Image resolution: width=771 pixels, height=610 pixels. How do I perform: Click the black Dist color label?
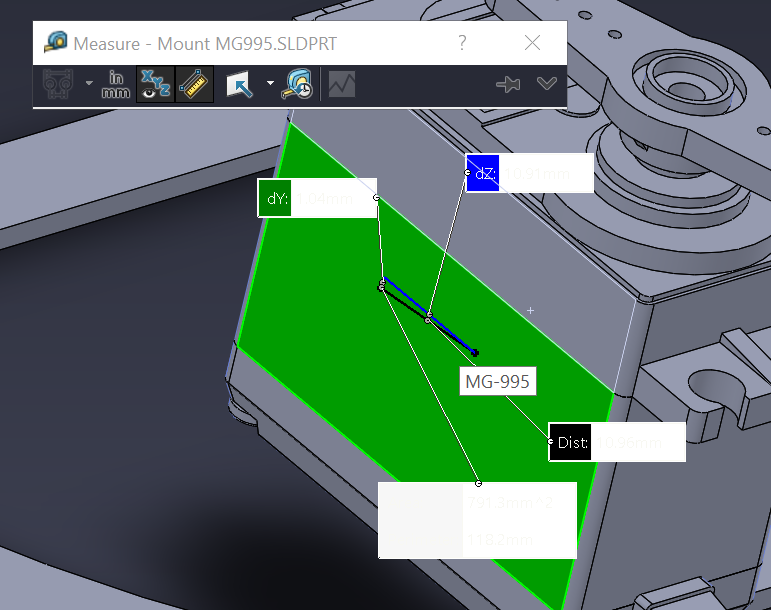click(570, 442)
